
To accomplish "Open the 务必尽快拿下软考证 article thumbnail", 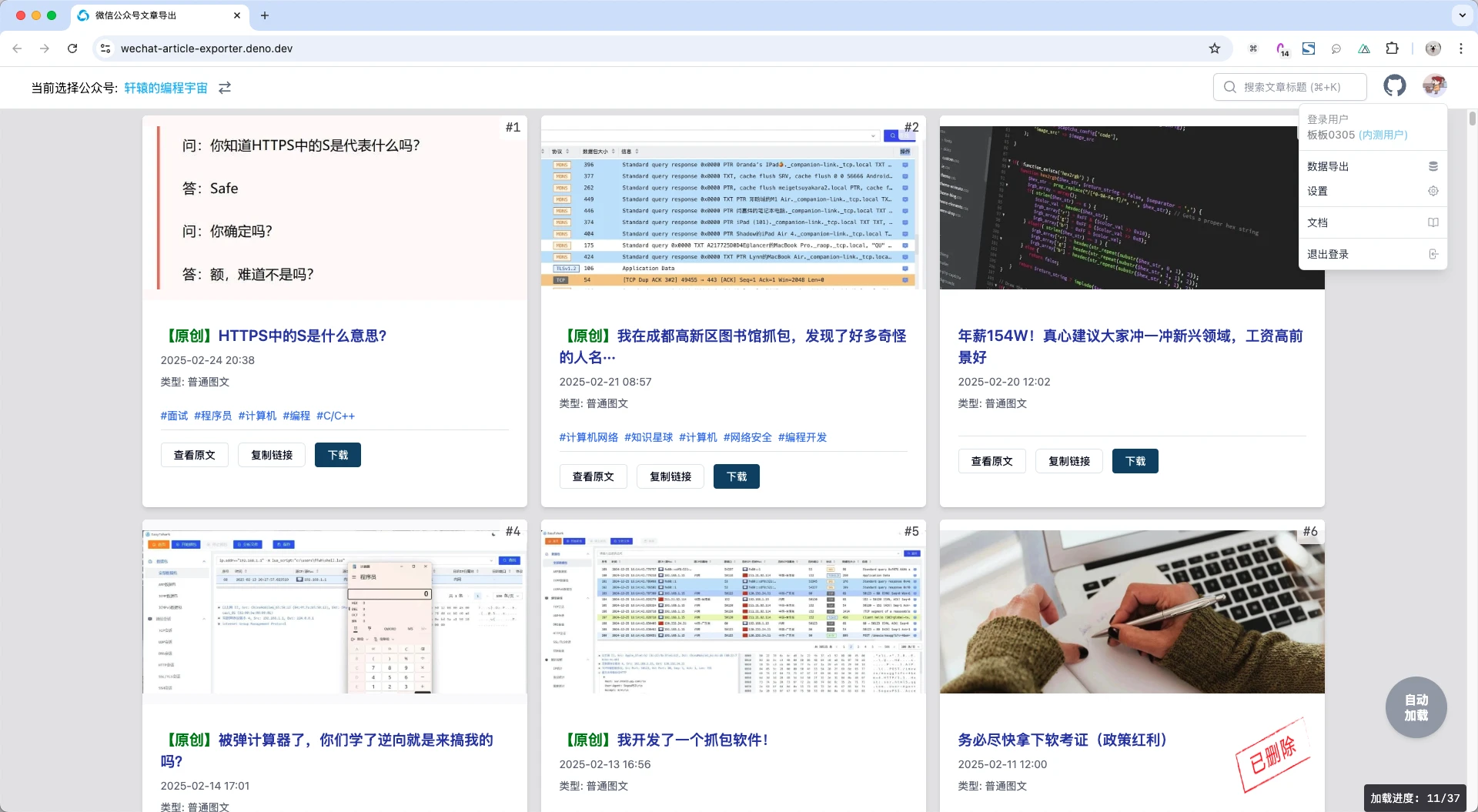I will point(1132,612).
